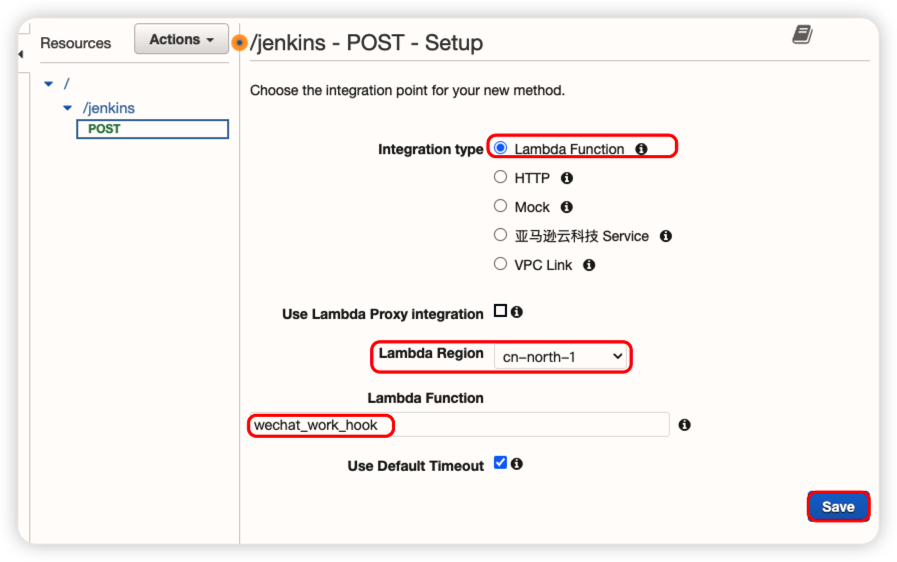Uncheck the Use Default Timeout checkbox
This screenshot has width=897, height=562.
tap(501, 463)
